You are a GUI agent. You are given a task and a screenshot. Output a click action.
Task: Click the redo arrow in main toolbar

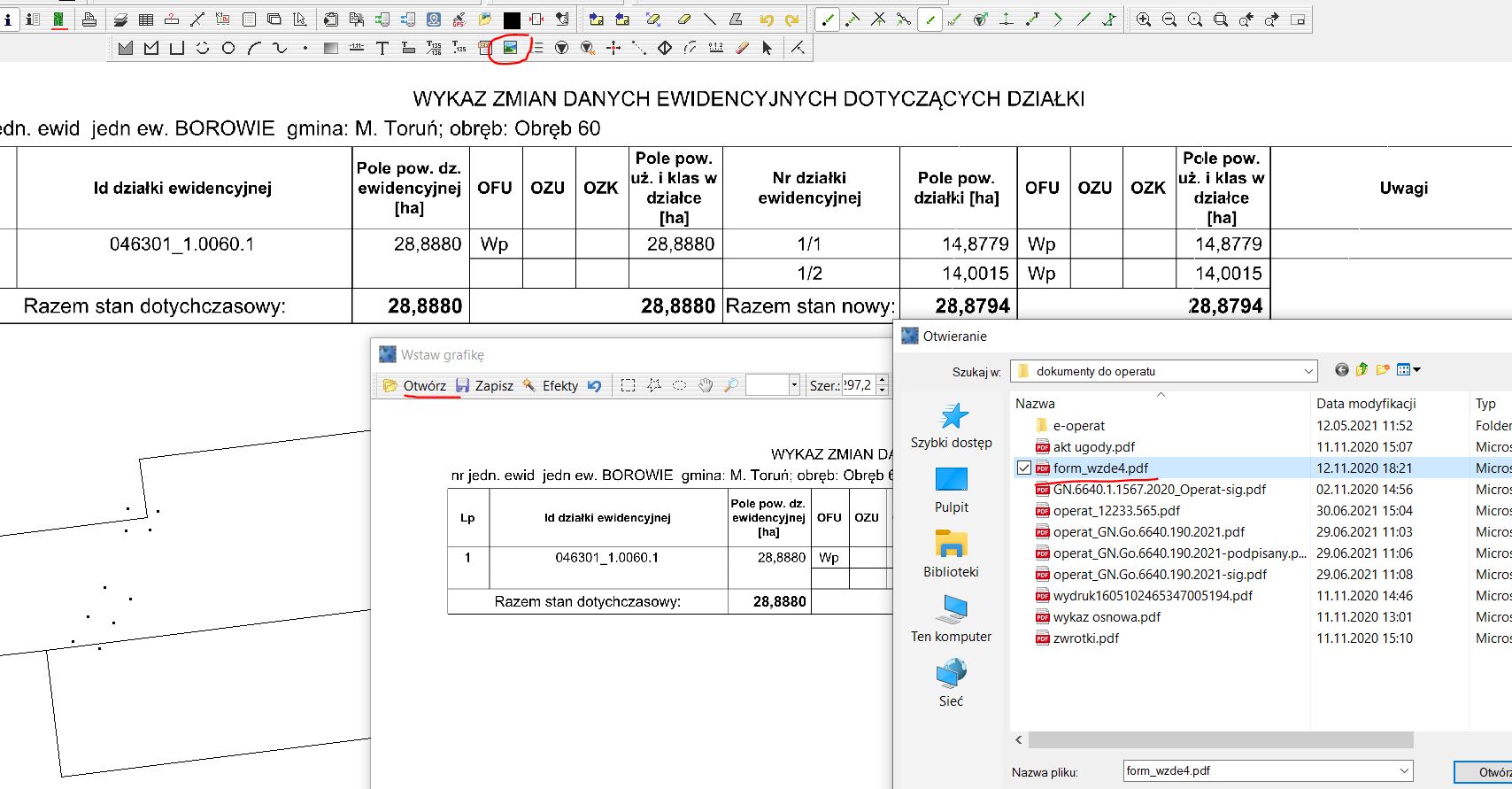pyautogui.click(x=792, y=19)
